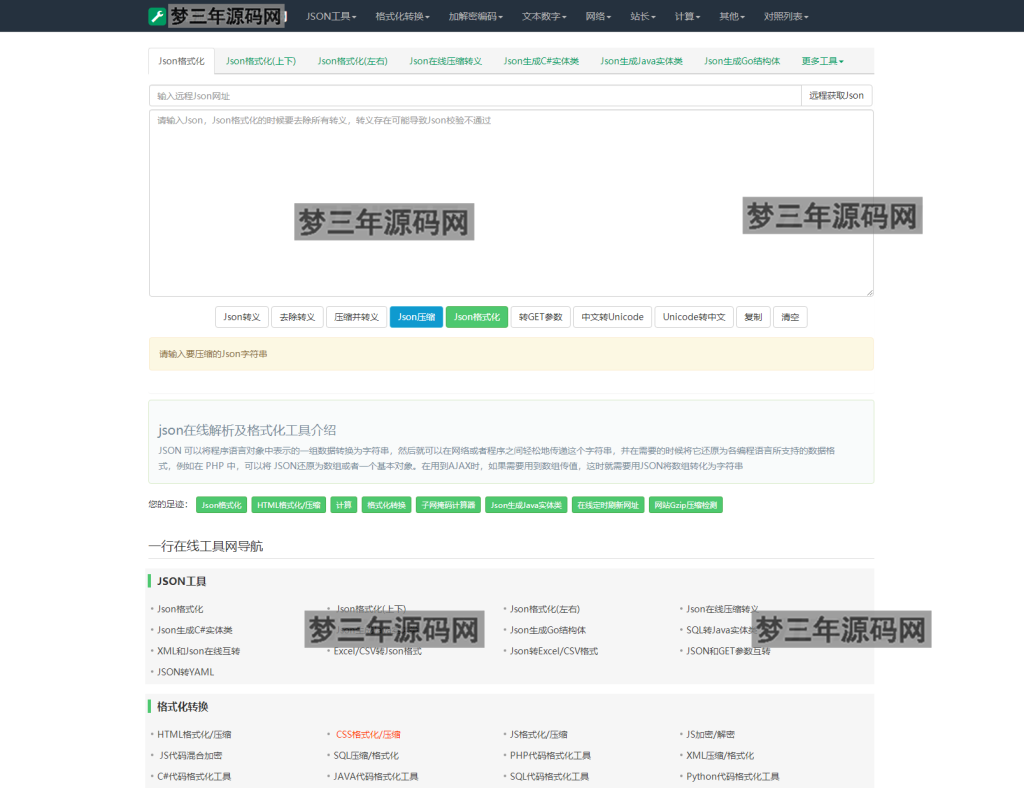This screenshot has width=1024, height=788.
Task: Click the 网站Gzip压缩检测 footprint tag
Action: (686, 505)
